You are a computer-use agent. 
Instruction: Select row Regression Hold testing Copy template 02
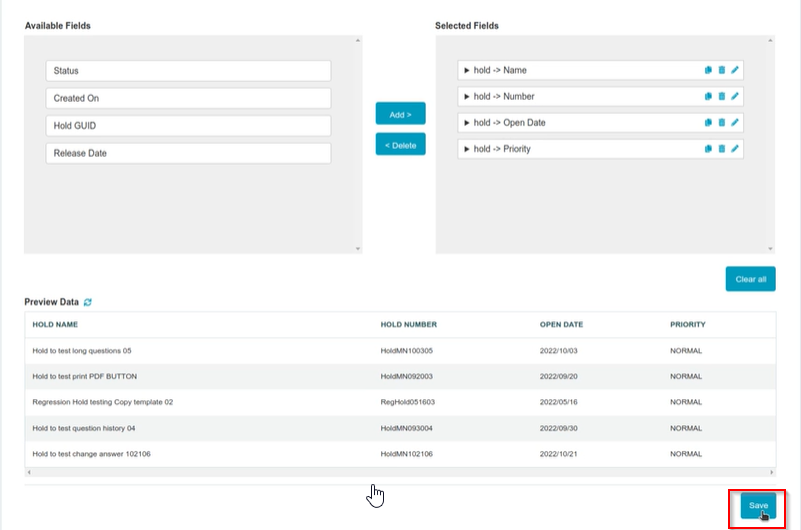(x=400, y=402)
